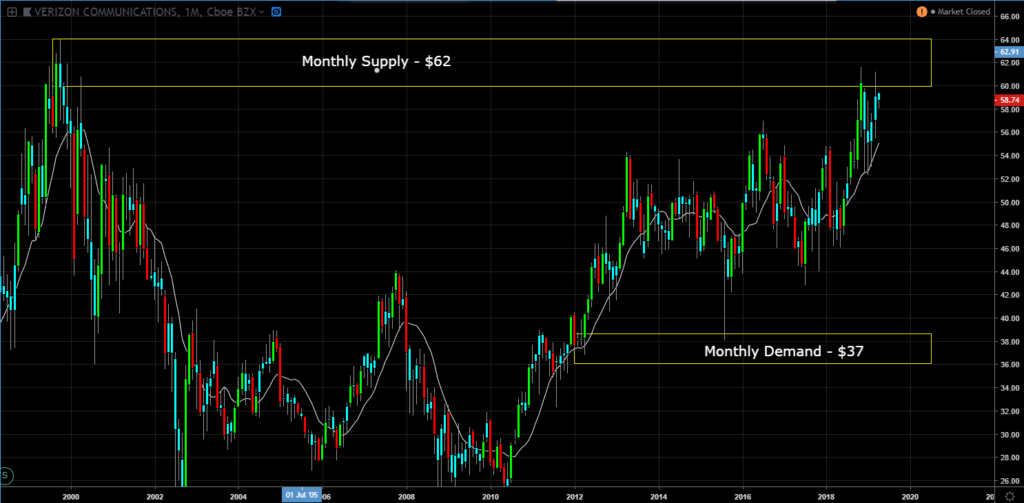Click the 48.00 price scale value
The width and height of the screenshot is (1024, 503).
(x=1009, y=226)
